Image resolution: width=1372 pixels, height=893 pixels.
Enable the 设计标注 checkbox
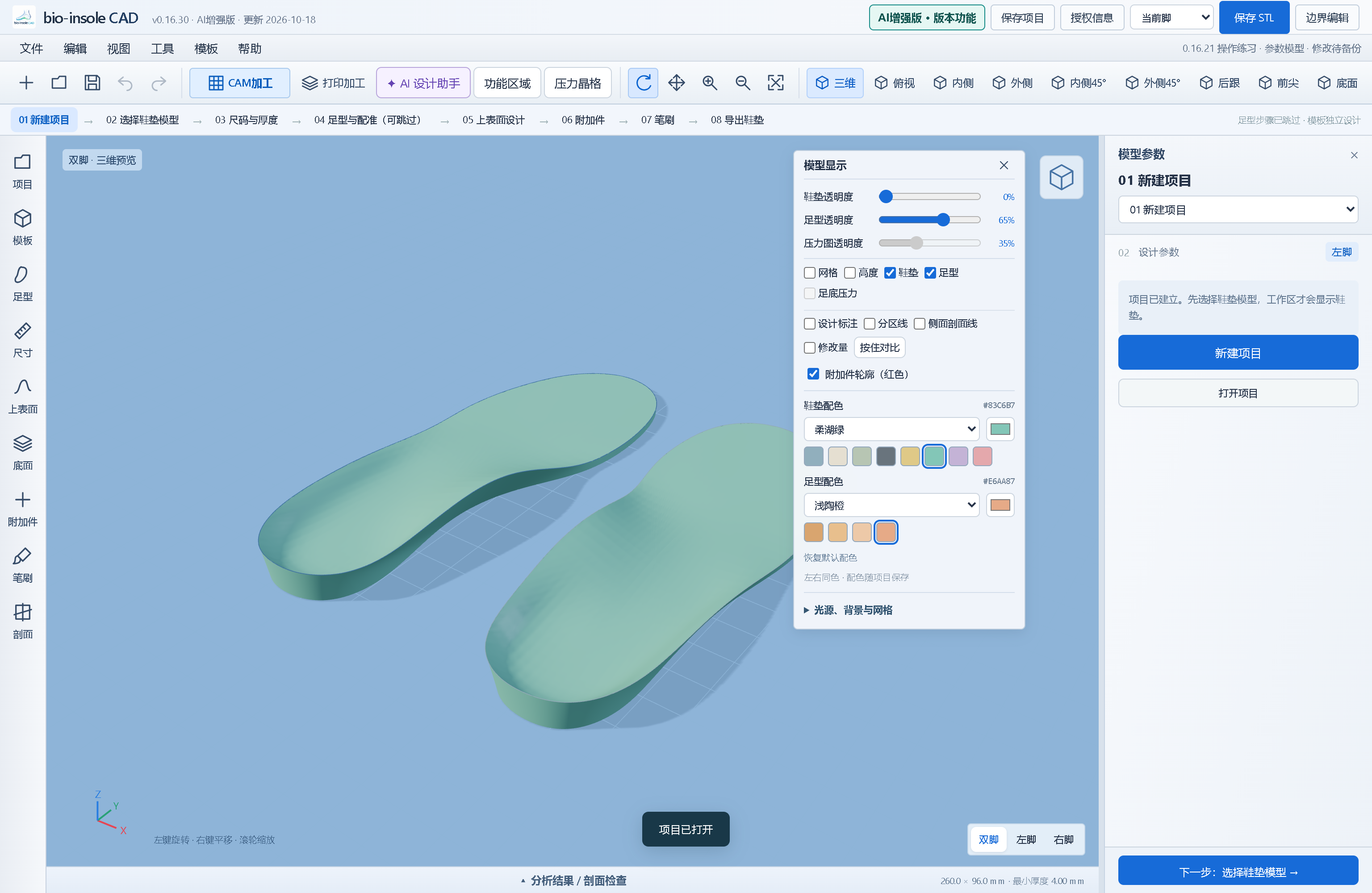point(809,323)
